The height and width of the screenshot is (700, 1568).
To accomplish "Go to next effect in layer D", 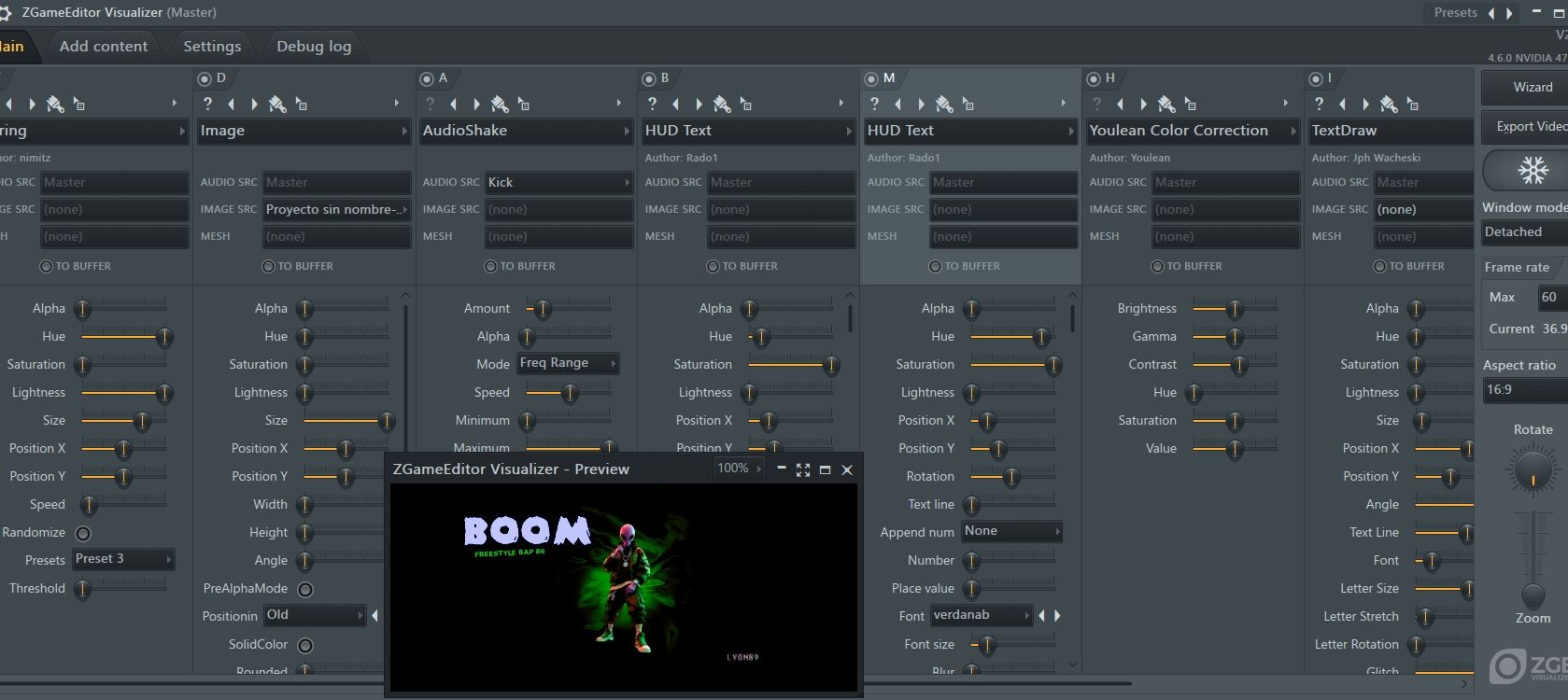I will tap(254, 104).
